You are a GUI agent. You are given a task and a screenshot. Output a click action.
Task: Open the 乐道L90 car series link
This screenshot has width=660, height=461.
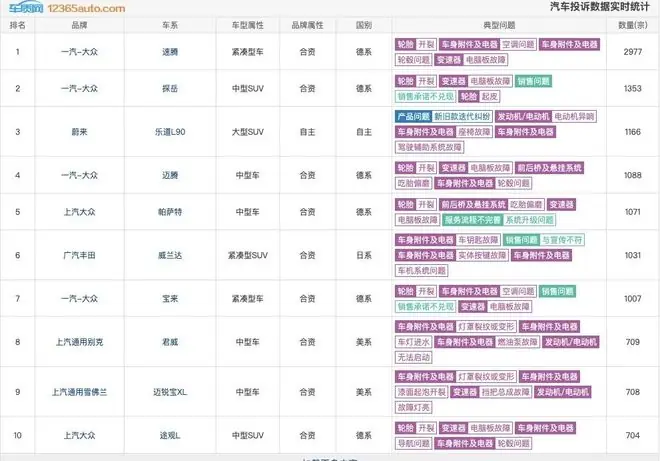pos(170,132)
